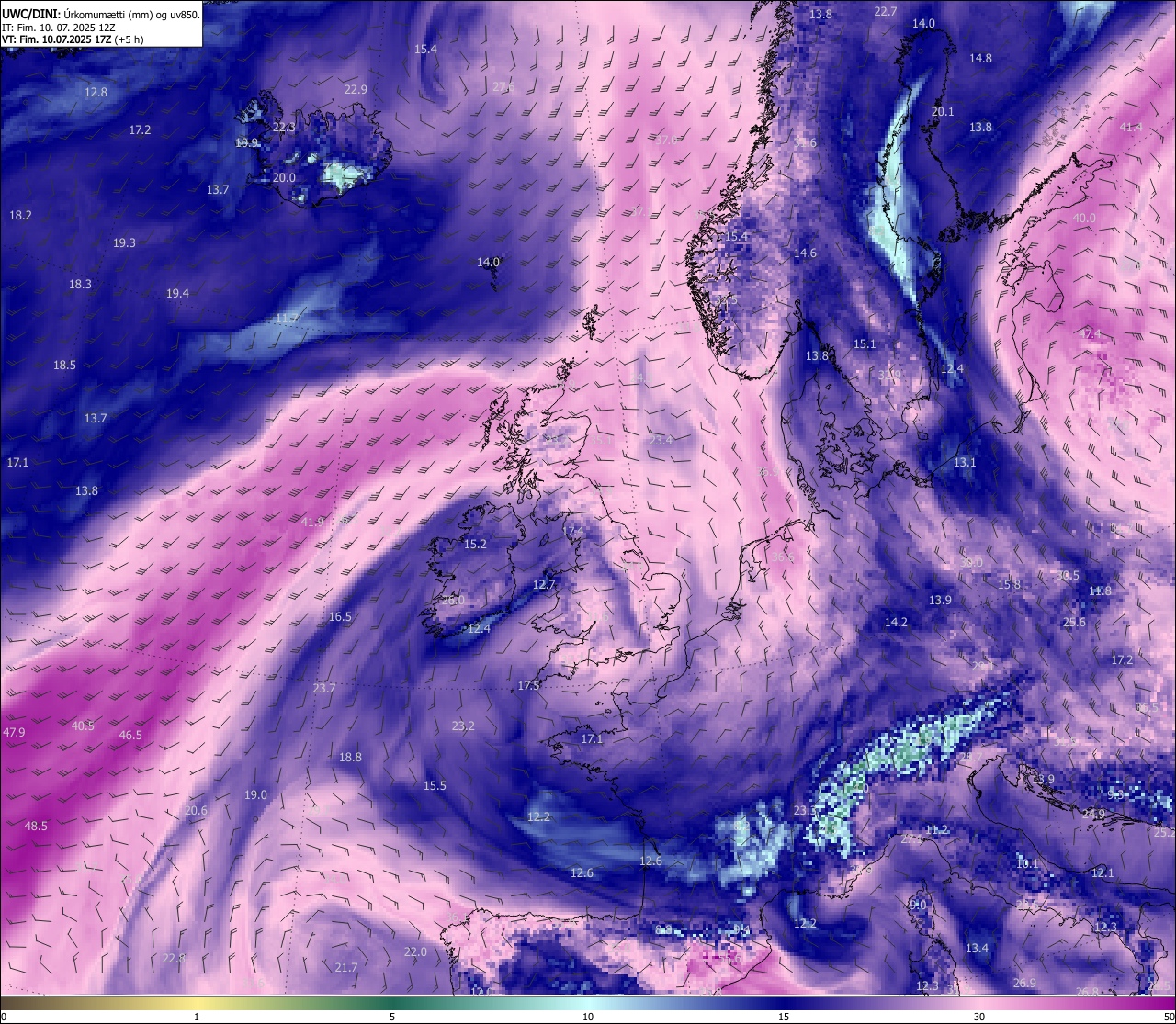Viewport: 1176px width, 1024px height.
Task: Click the 19.3 value label
Action: click(124, 243)
